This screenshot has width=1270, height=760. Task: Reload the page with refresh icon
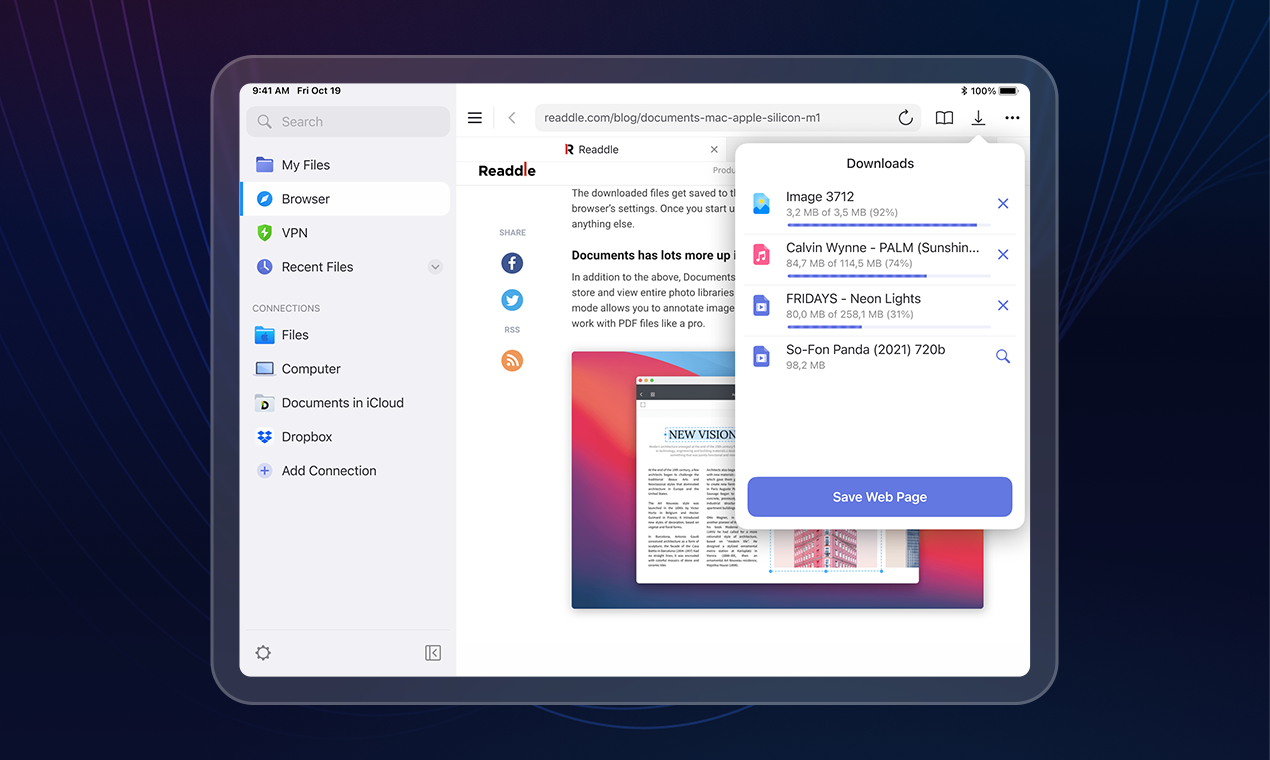[x=906, y=118]
